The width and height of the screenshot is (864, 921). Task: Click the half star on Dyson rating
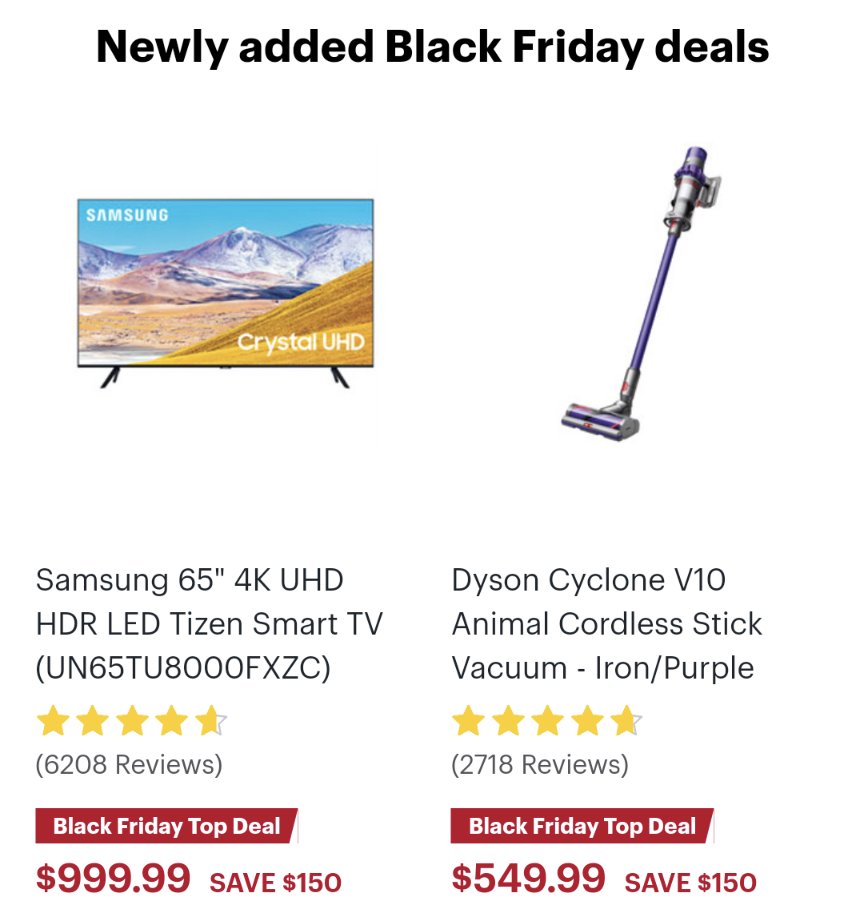coord(626,721)
